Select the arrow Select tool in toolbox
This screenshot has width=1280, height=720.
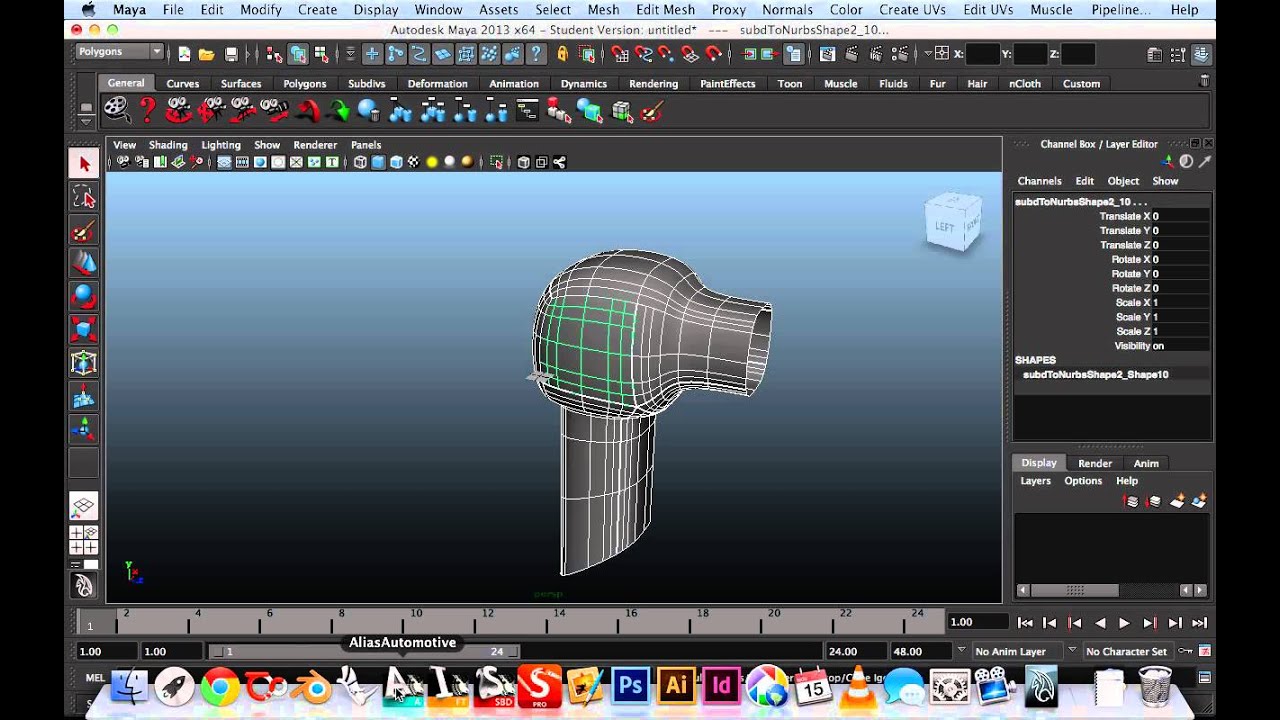click(x=84, y=164)
